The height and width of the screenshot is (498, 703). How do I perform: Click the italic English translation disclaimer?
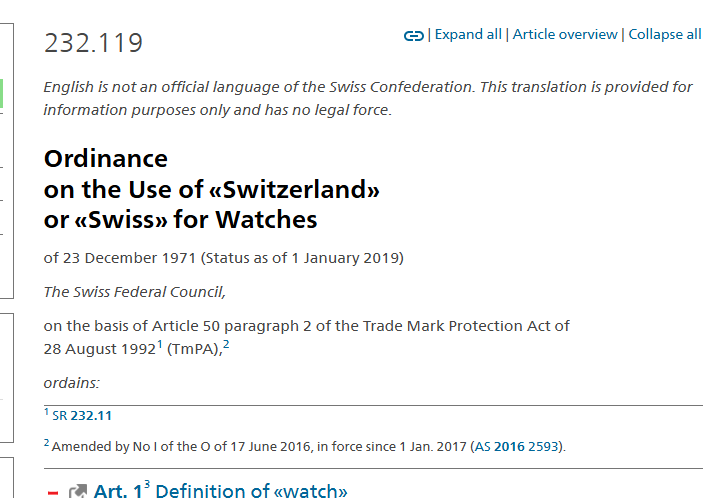click(368, 98)
